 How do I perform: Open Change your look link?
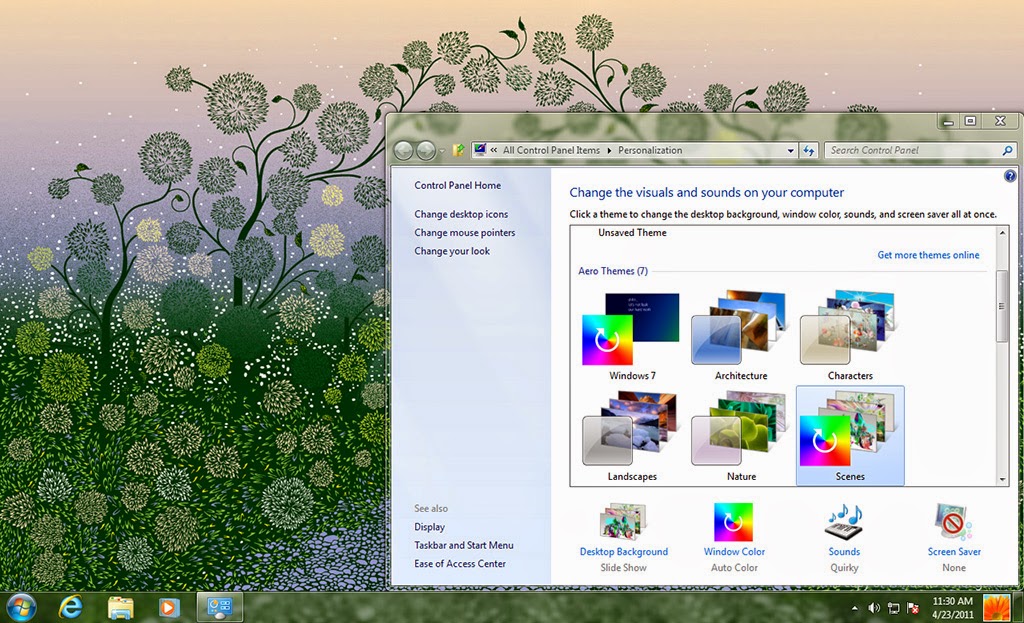coord(452,251)
